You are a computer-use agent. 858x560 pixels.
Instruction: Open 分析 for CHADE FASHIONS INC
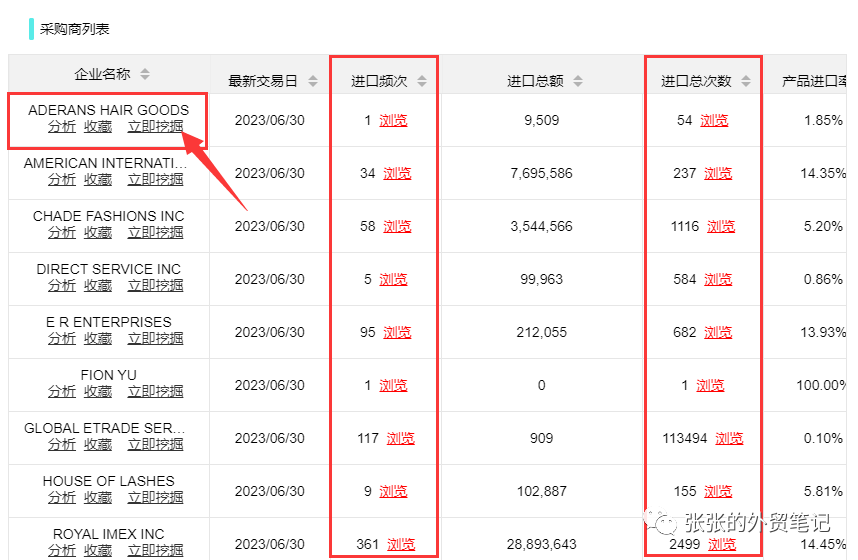coord(62,233)
